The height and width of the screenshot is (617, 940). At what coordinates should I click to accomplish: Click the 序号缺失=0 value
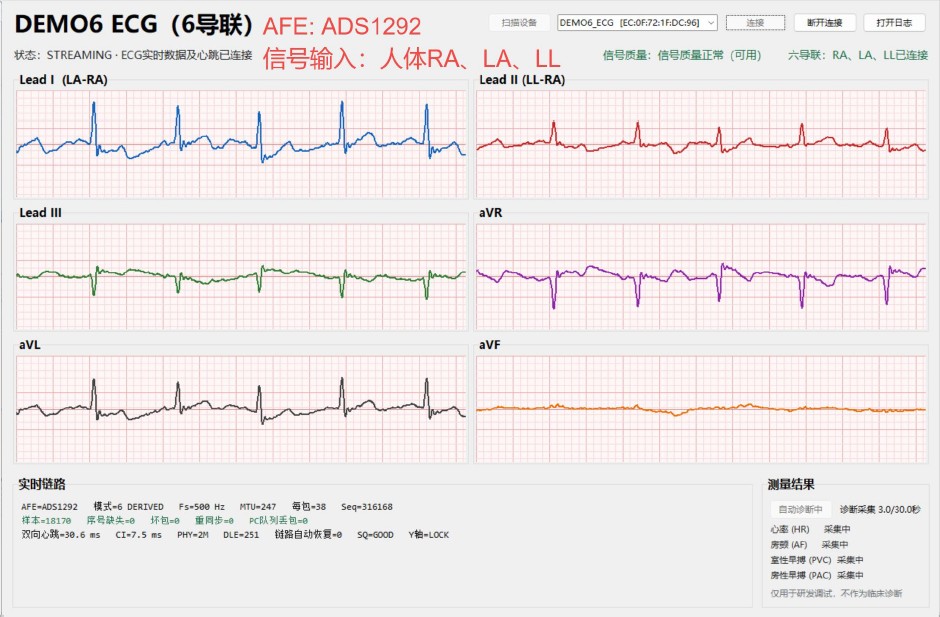(111, 520)
